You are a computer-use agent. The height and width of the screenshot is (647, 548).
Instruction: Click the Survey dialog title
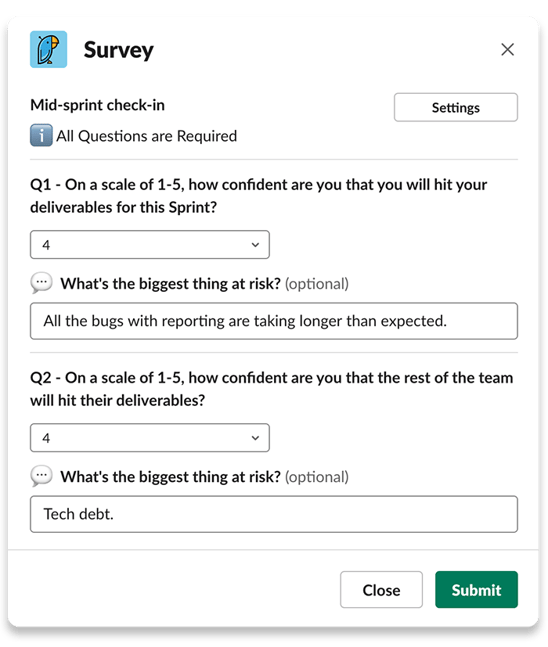(118, 50)
